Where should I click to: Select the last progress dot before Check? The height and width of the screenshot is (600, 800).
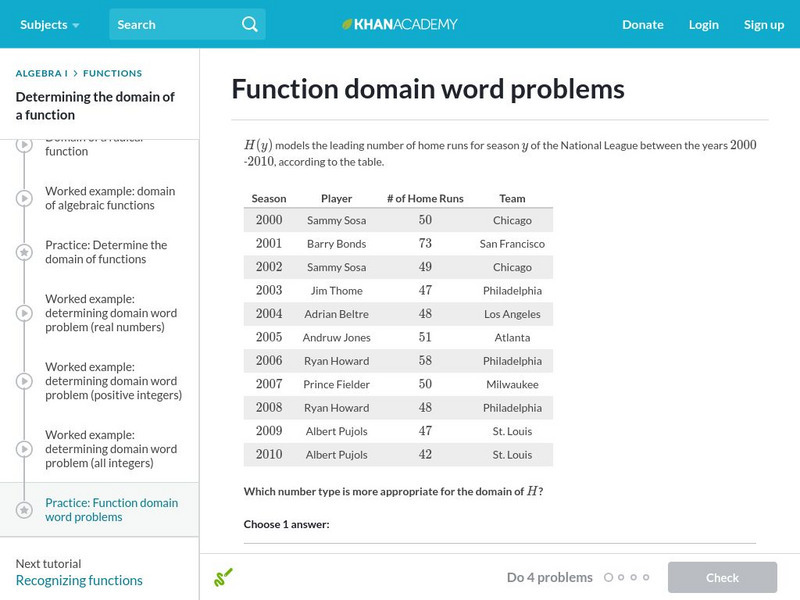[x=646, y=577]
